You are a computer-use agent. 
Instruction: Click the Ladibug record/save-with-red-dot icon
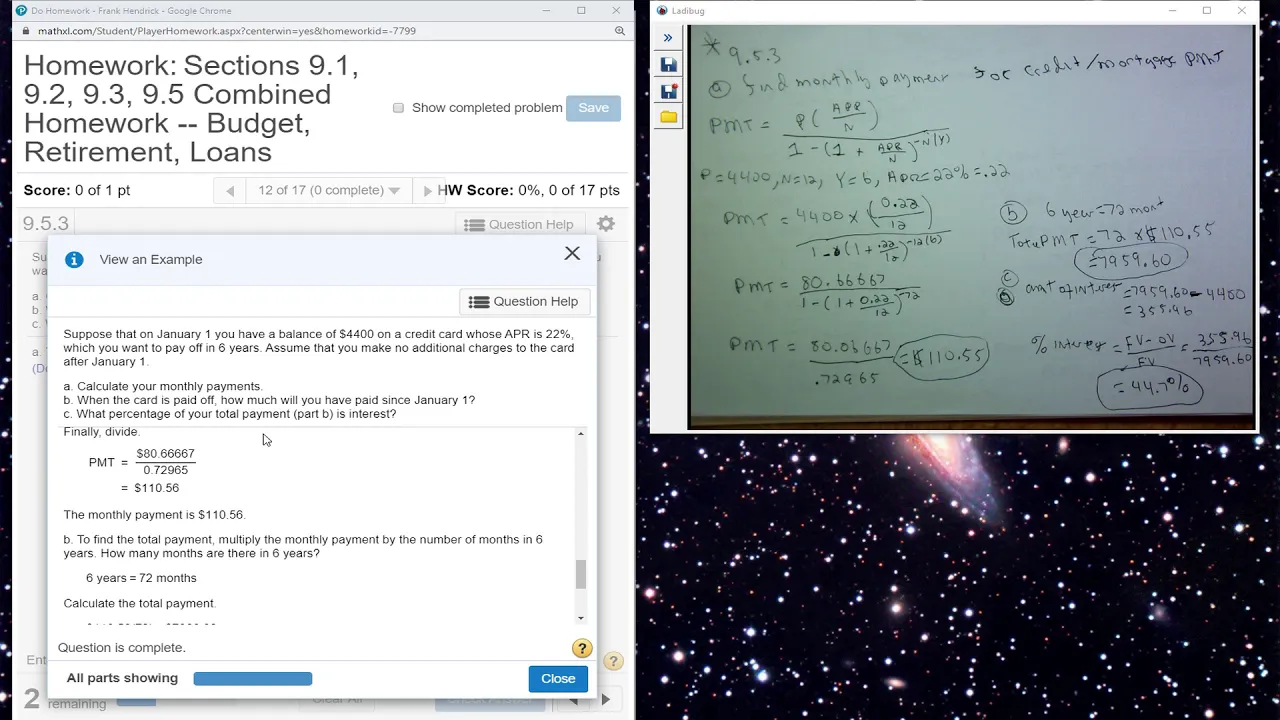point(668,91)
